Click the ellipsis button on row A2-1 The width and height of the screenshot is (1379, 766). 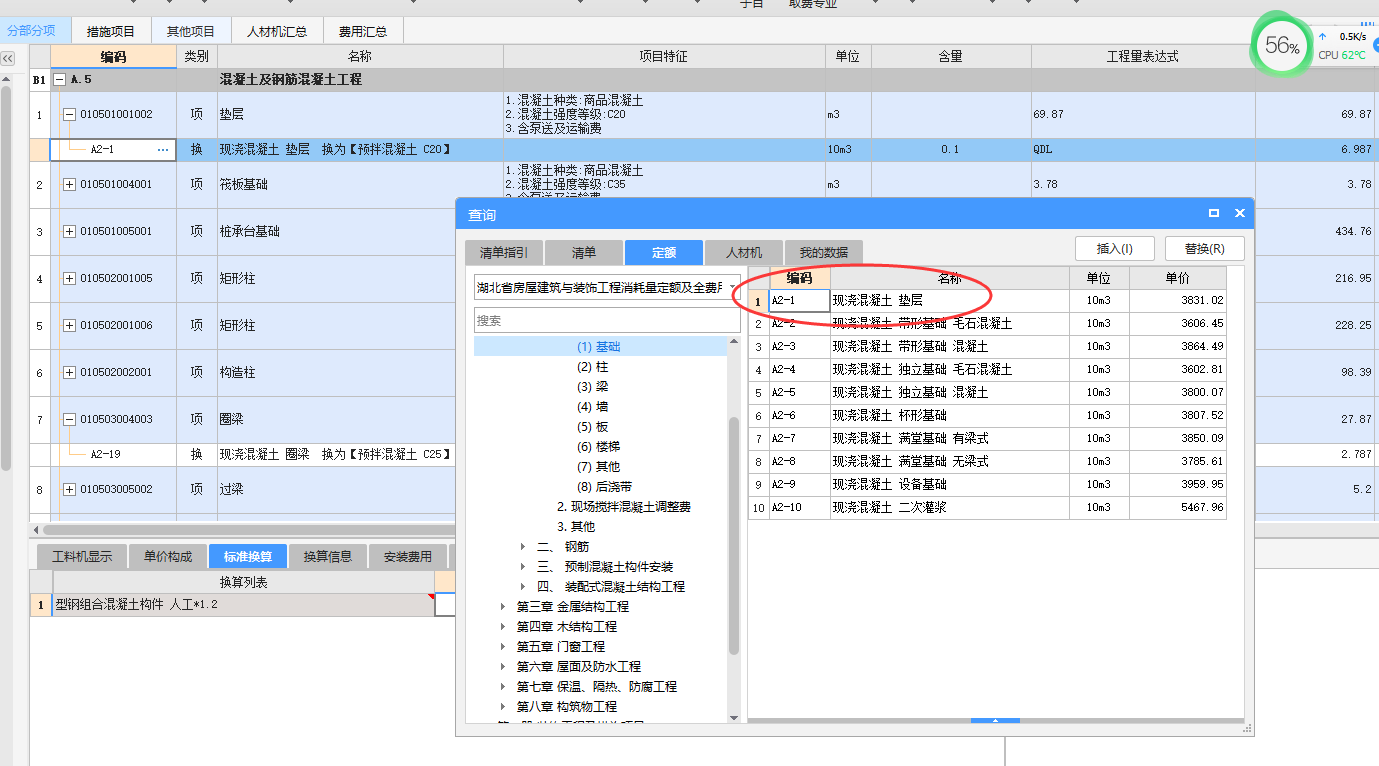click(163, 149)
